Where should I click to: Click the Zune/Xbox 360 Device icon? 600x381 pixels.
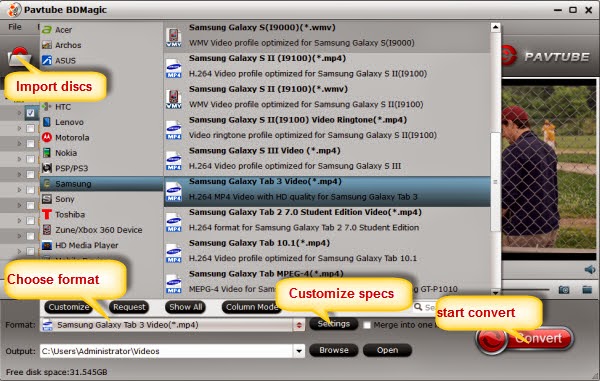coord(47,230)
